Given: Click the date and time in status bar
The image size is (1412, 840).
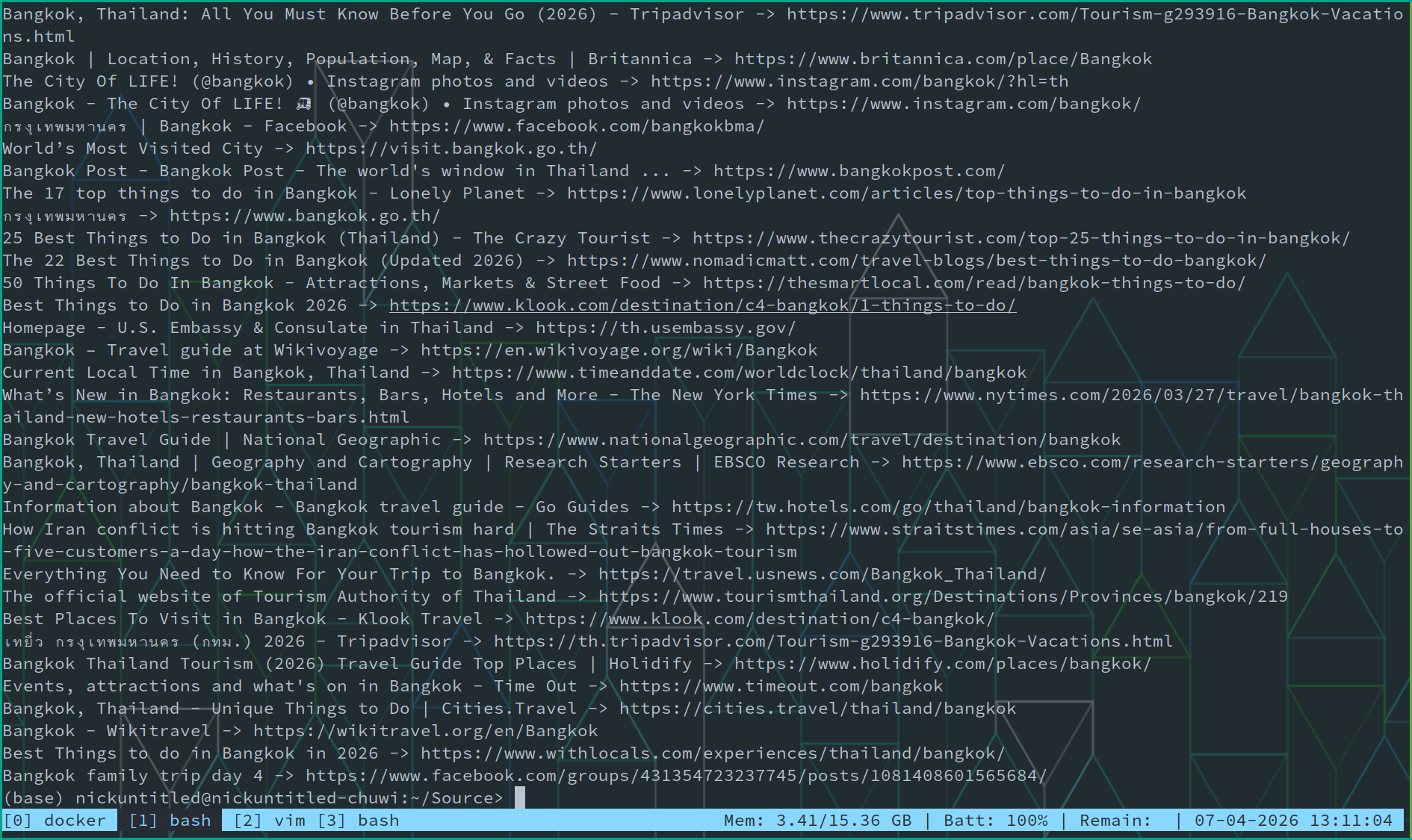Looking at the screenshot, I should 1293,821.
